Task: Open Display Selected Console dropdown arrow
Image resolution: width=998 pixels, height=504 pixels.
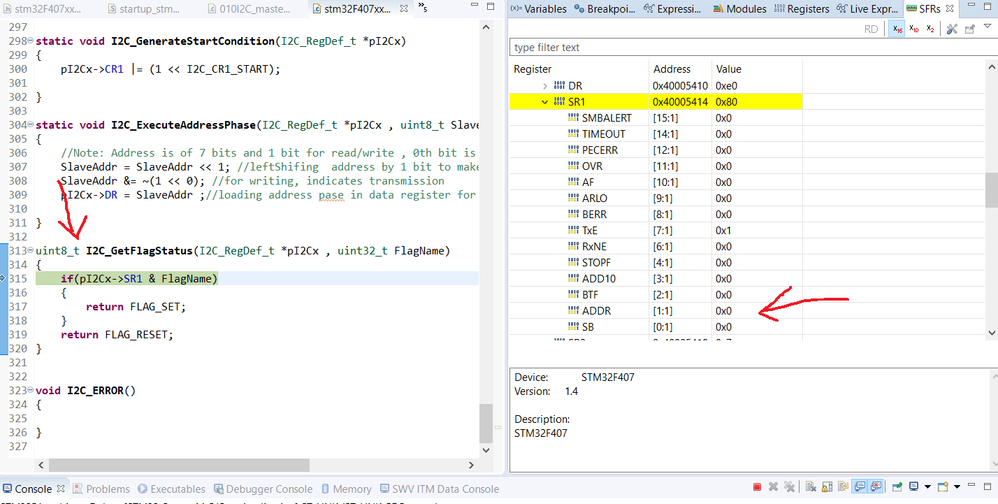Action: click(x=927, y=487)
